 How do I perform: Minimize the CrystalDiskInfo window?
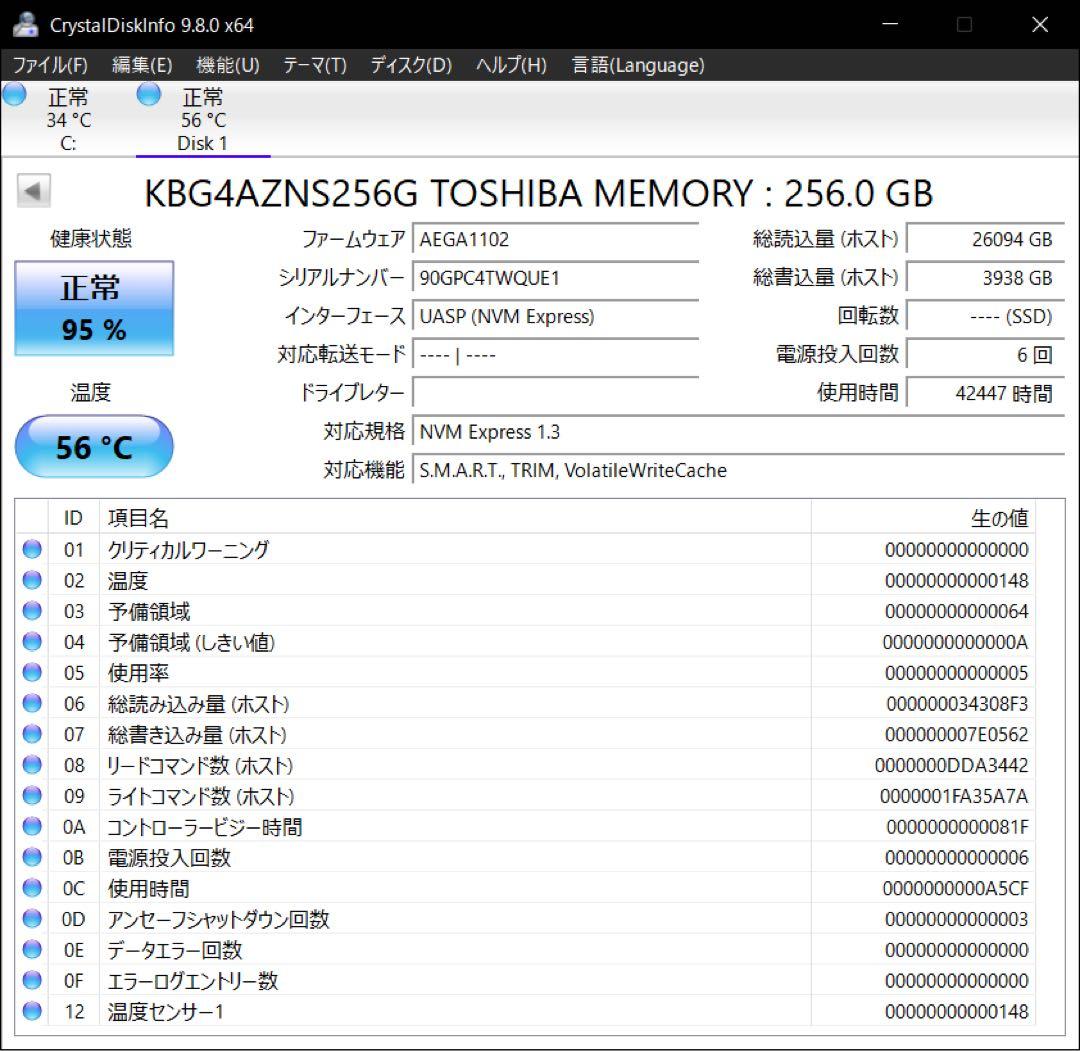[890, 24]
